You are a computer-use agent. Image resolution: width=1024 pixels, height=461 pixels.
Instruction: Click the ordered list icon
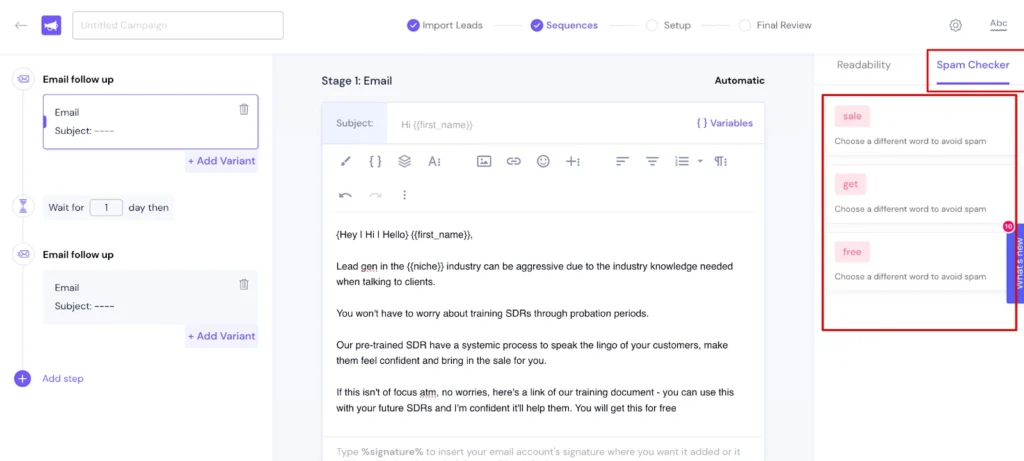tap(682, 161)
